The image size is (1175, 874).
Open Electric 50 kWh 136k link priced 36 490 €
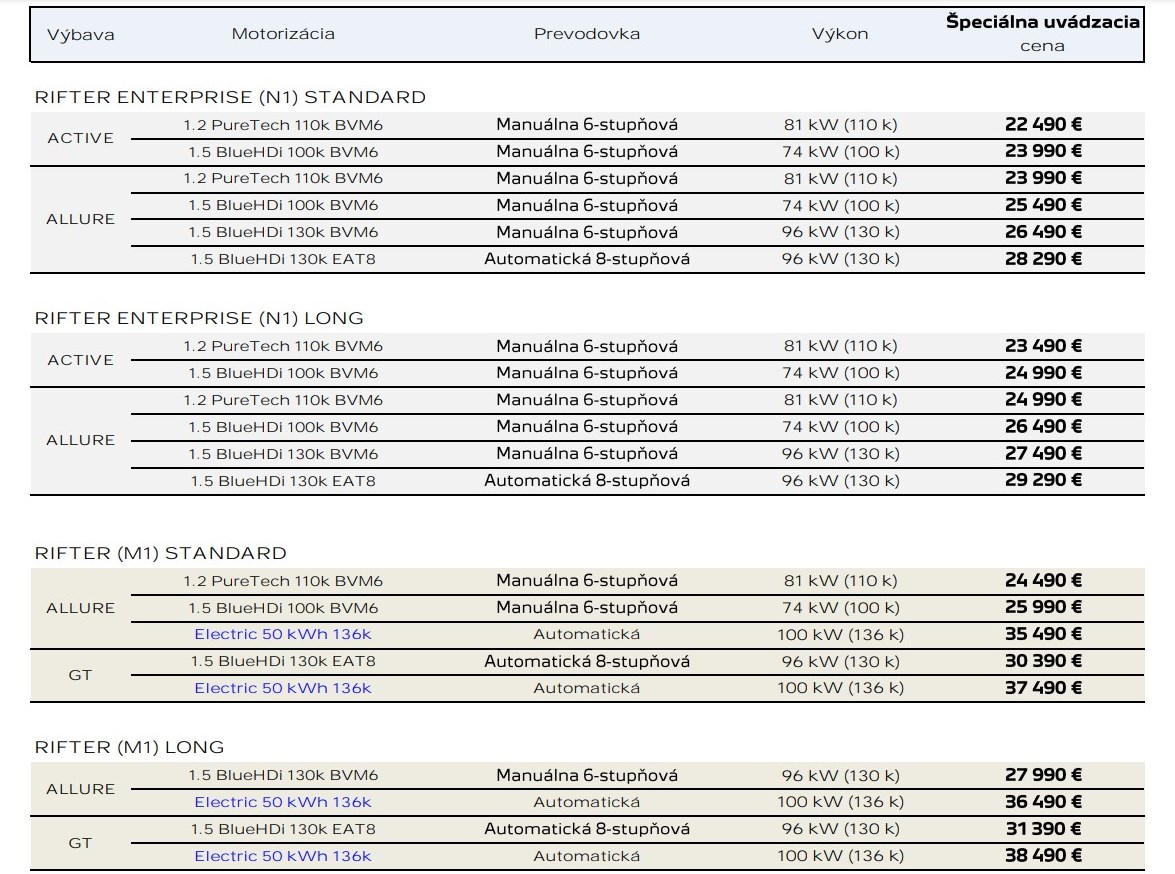pos(283,802)
